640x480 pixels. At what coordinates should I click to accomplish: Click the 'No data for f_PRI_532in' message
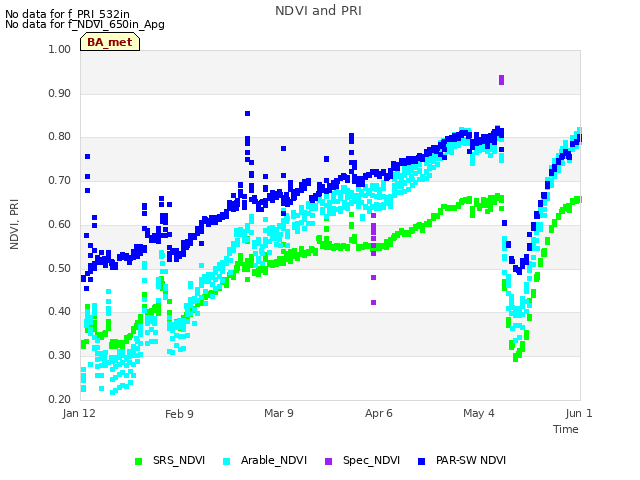pos(67,15)
